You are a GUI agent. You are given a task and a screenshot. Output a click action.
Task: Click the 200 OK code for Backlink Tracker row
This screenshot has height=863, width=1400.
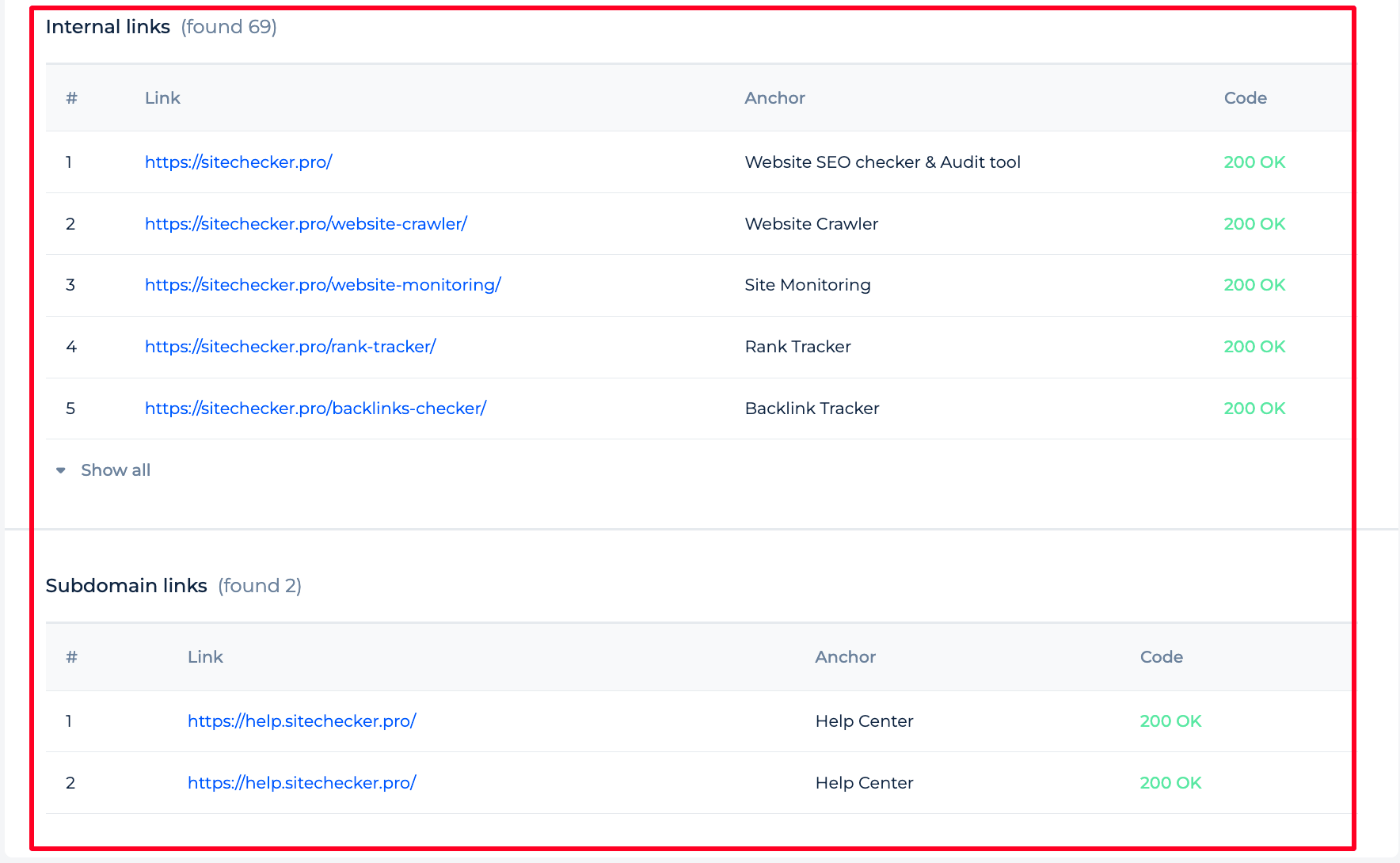[x=1254, y=409]
